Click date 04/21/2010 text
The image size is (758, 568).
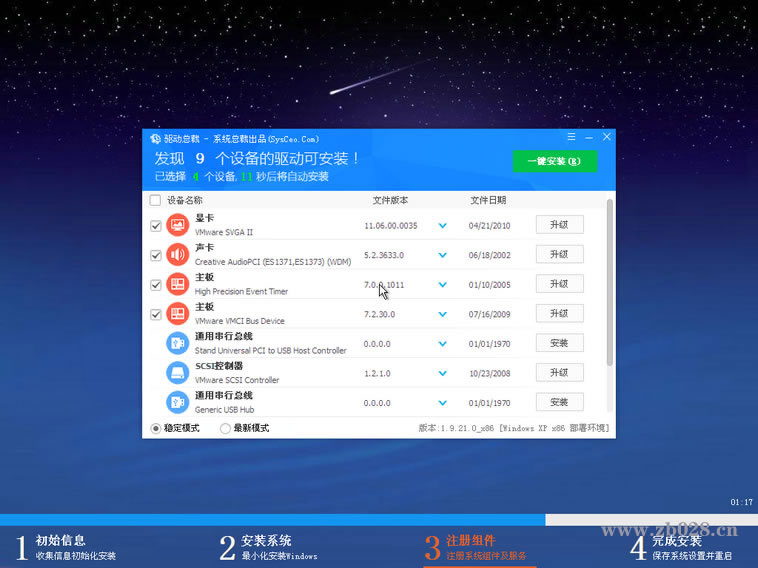[x=489, y=226]
